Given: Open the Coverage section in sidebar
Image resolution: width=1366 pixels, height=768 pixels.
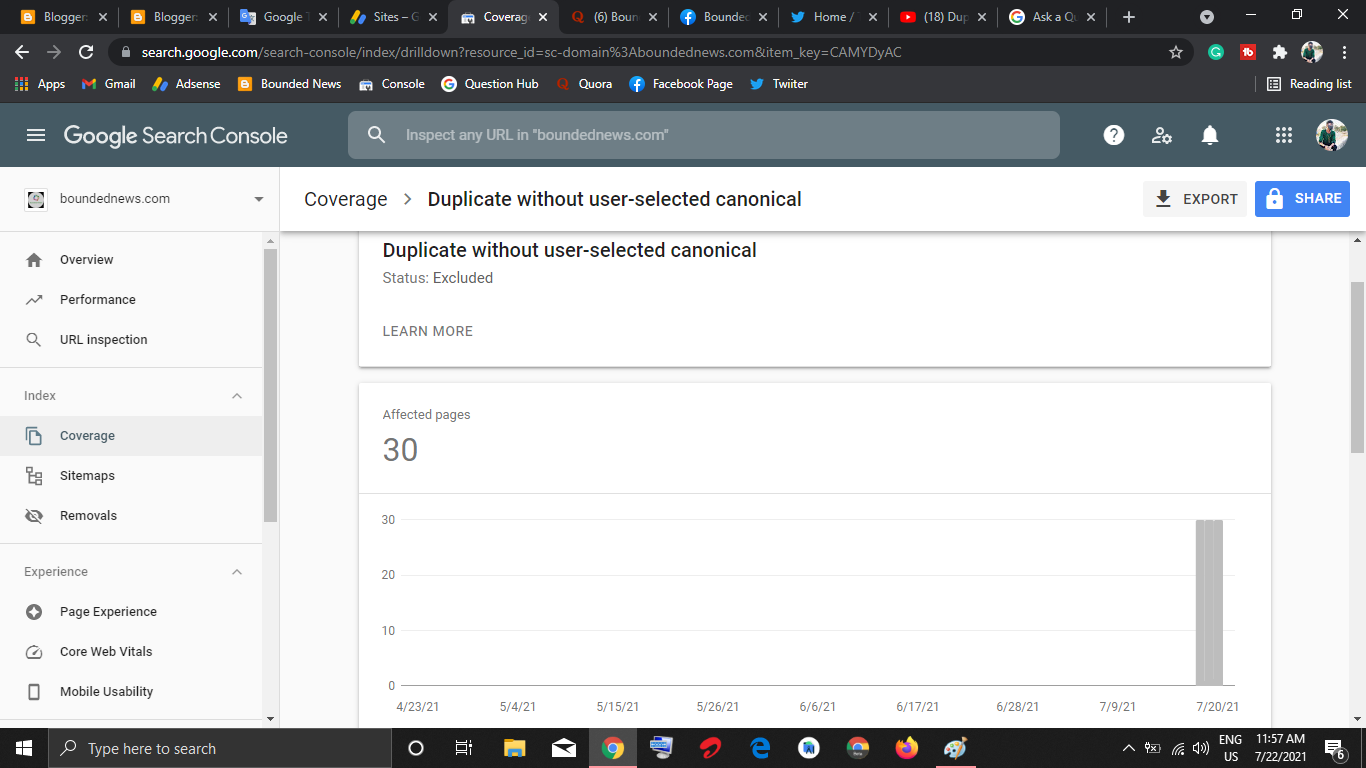Looking at the screenshot, I should tap(88, 435).
